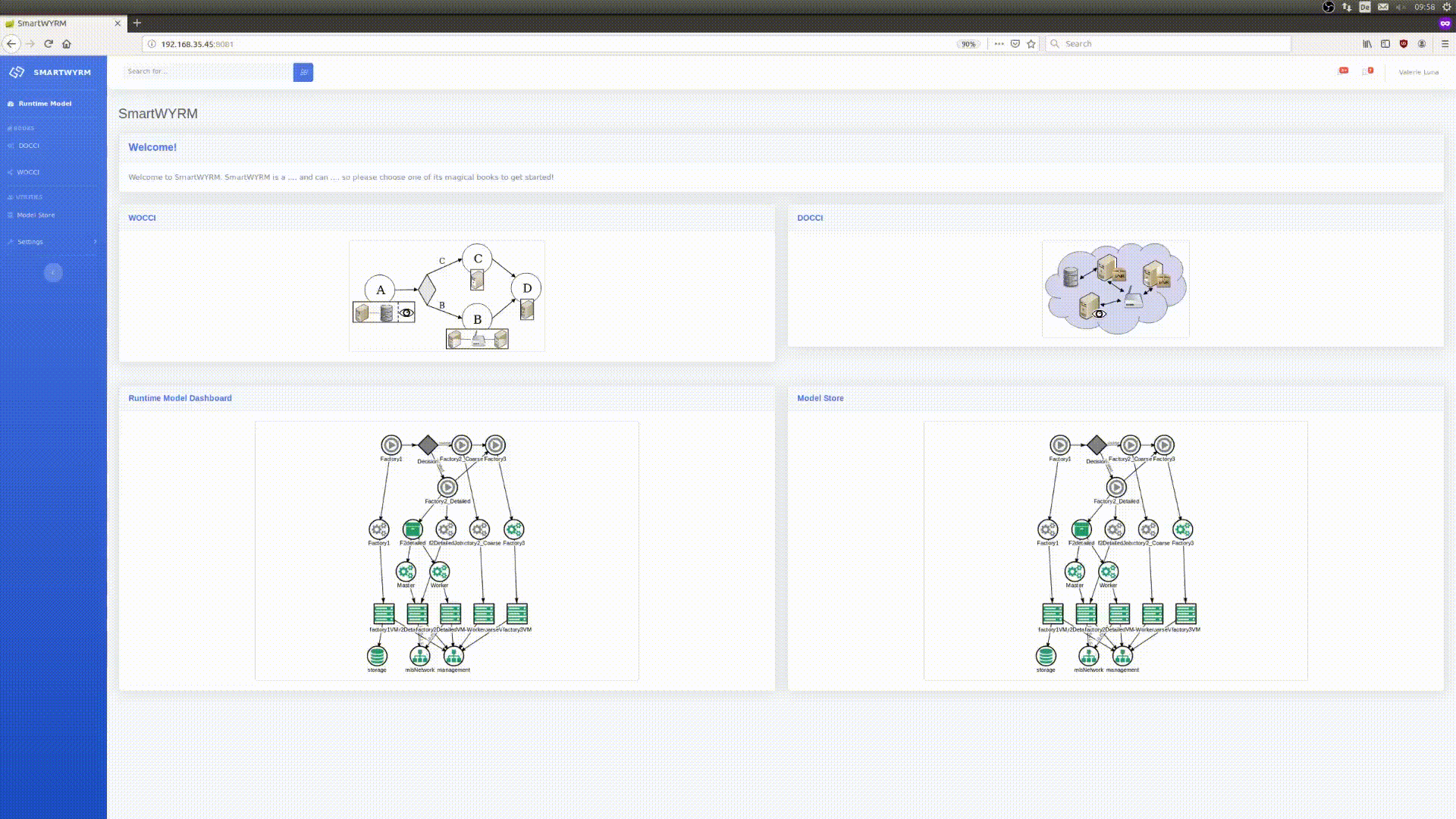
Task: Click the 90% zoom level indicator
Action: [x=968, y=44]
